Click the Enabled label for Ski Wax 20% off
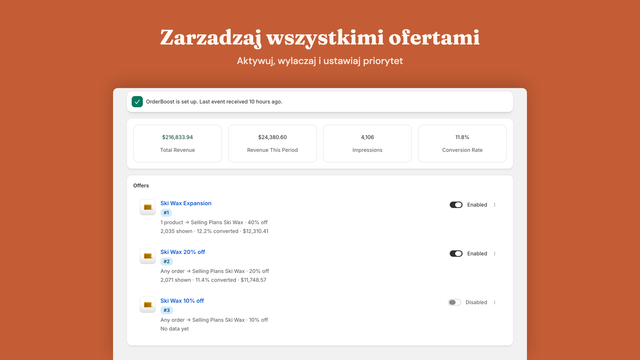 click(477, 253)
